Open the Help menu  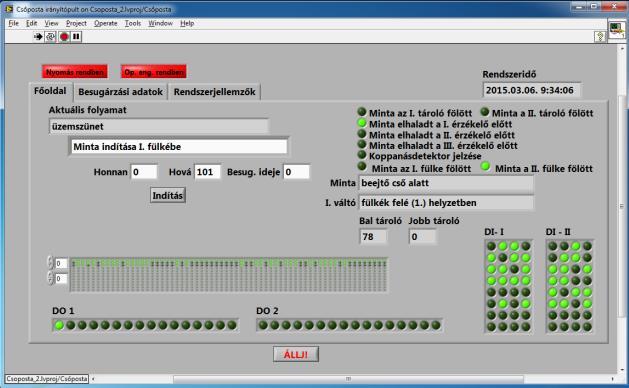pyautogui.click(x=187, y=23)
